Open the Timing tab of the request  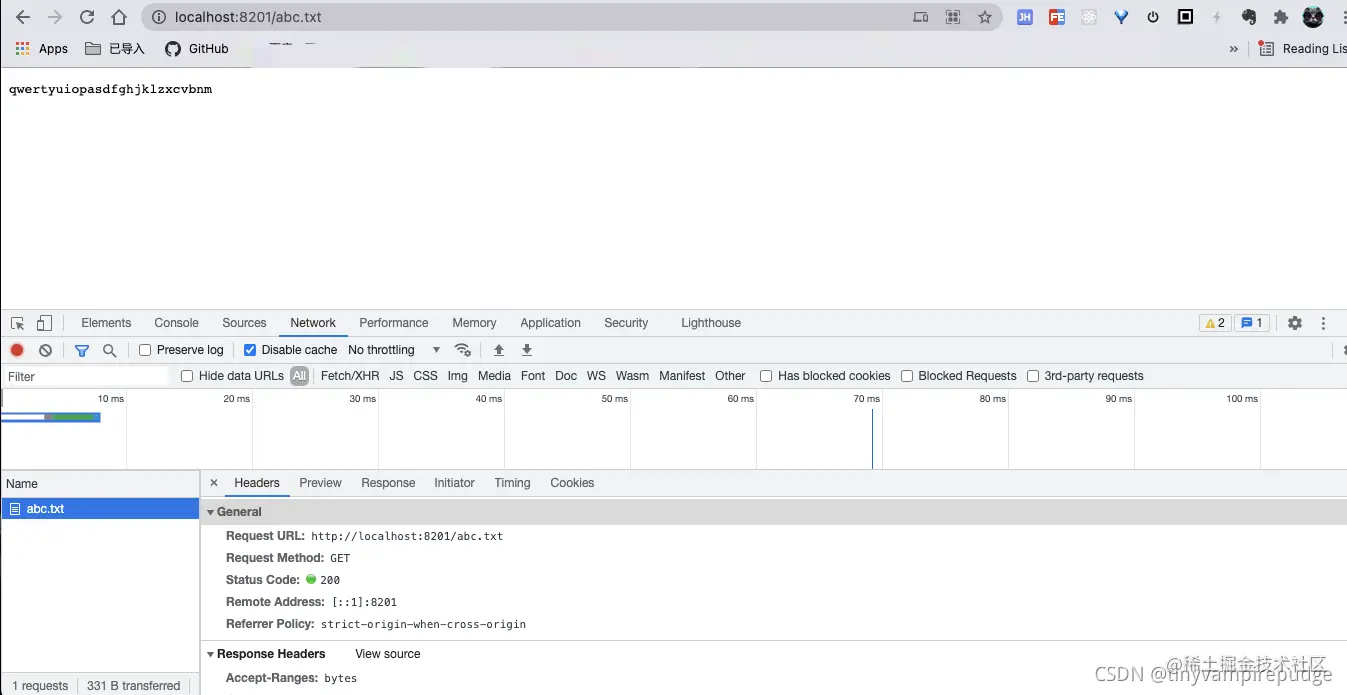coord(512,483)
